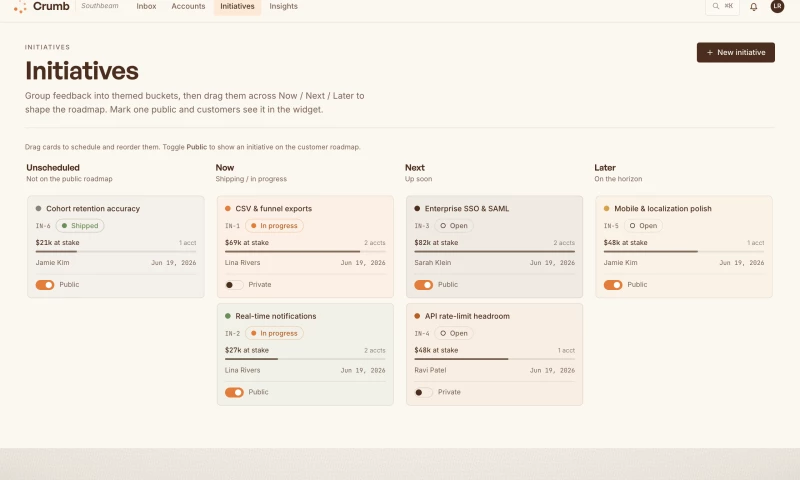Click orange color dot on CSV & funnel exports
Image resolution: width=800 pixels, height=480 pixels.
(228, 209)
